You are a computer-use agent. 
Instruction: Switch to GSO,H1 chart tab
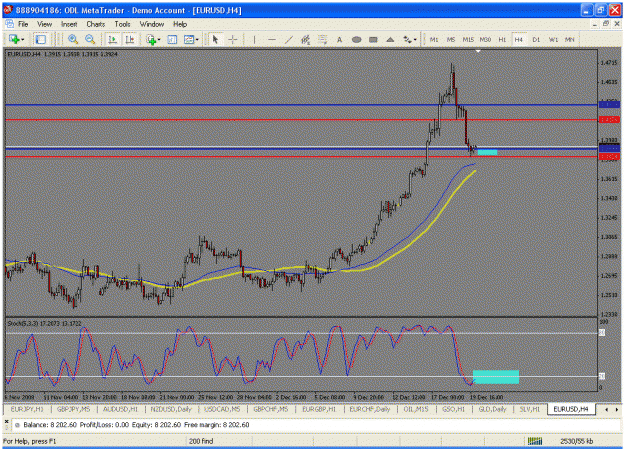[453, 409]
